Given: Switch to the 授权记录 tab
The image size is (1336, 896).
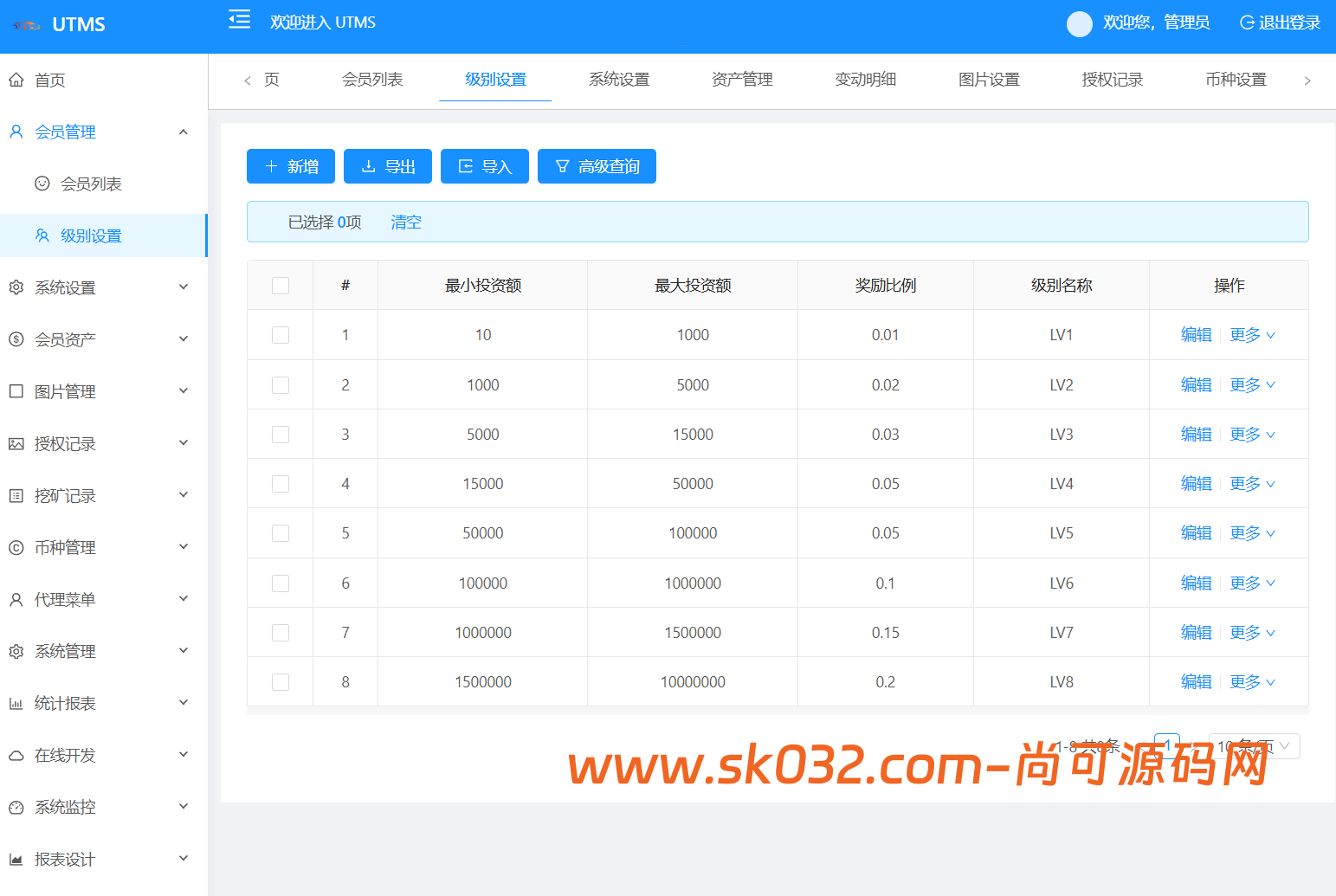Looking at the screenshot, I should tap(1112, 80).
